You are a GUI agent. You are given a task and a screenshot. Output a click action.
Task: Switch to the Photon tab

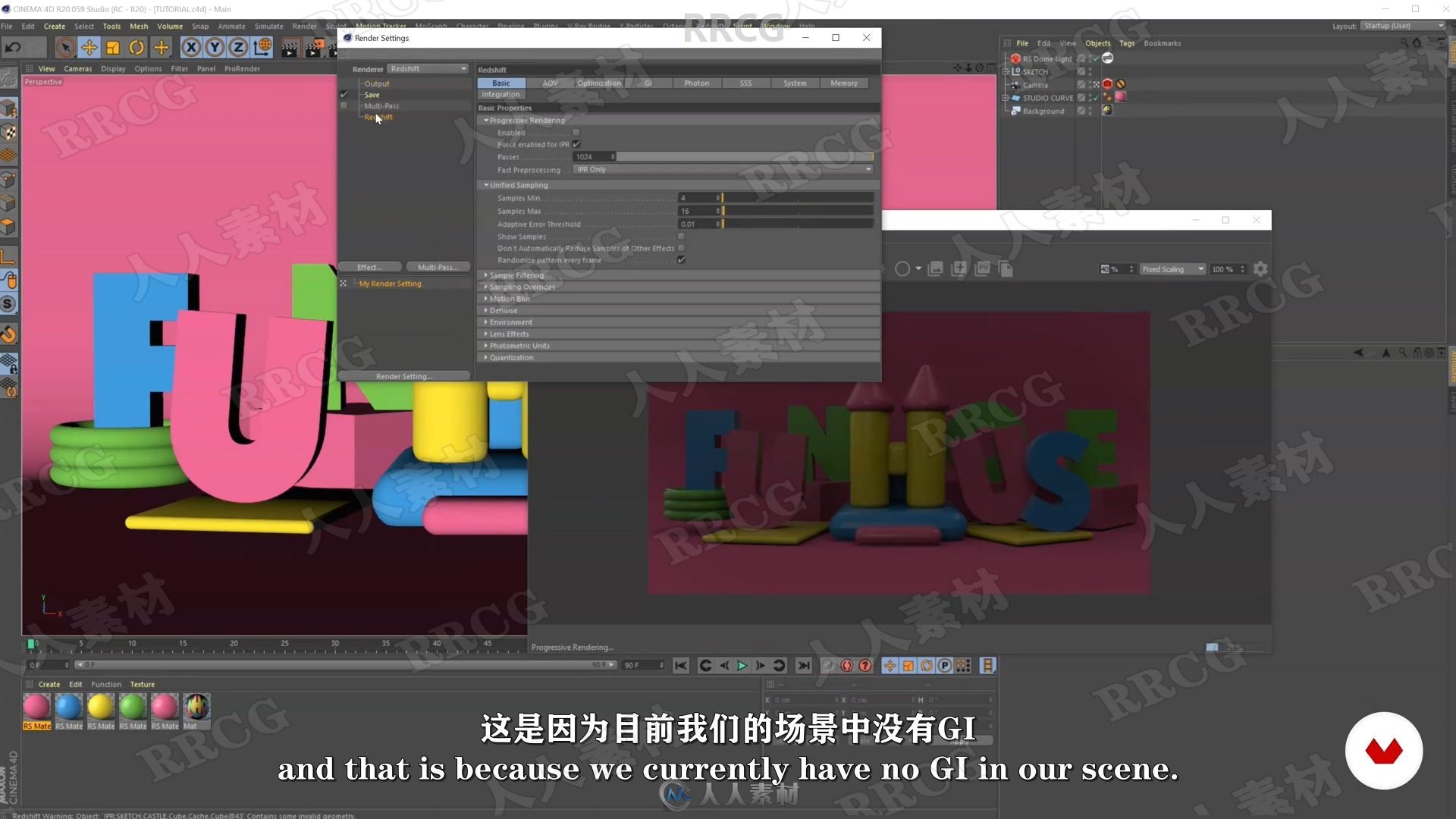(697, 83)
